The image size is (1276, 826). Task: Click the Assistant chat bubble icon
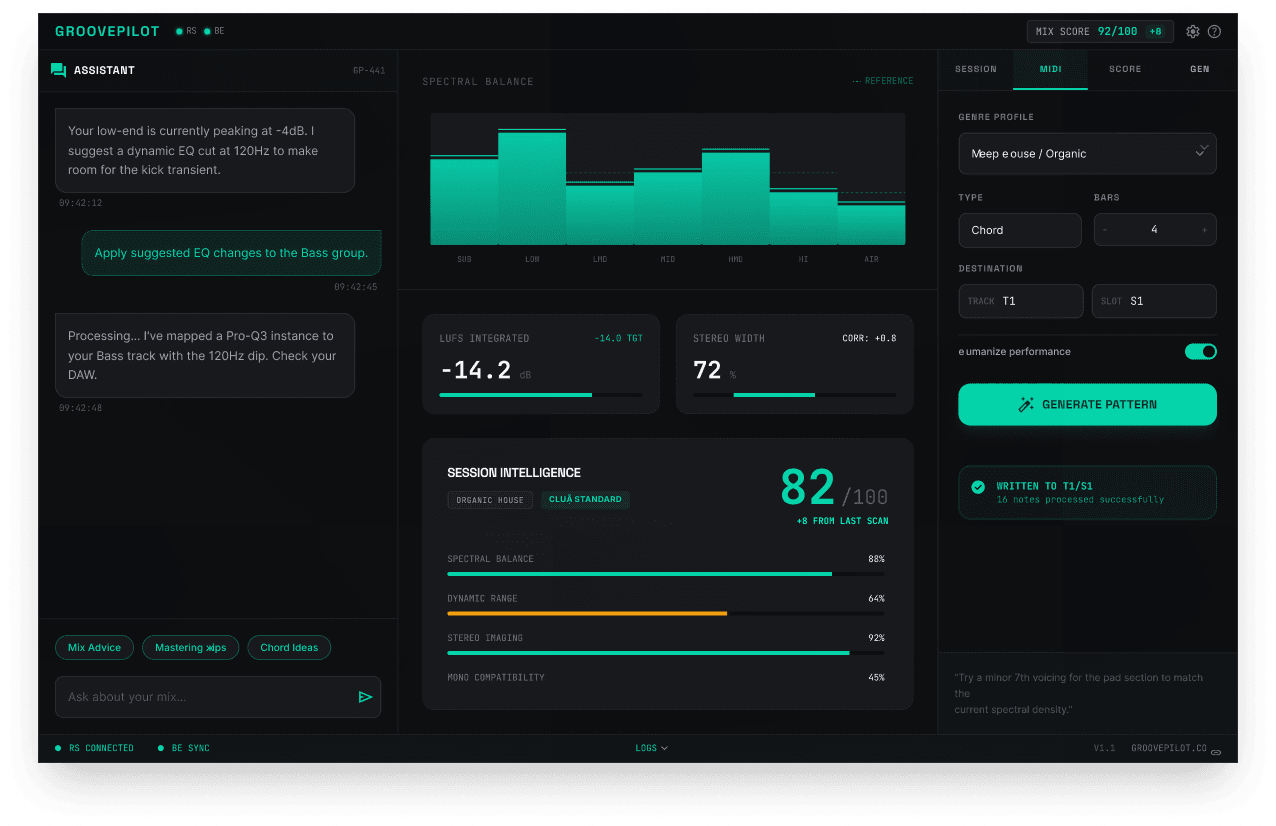click(x=59, y=70)
